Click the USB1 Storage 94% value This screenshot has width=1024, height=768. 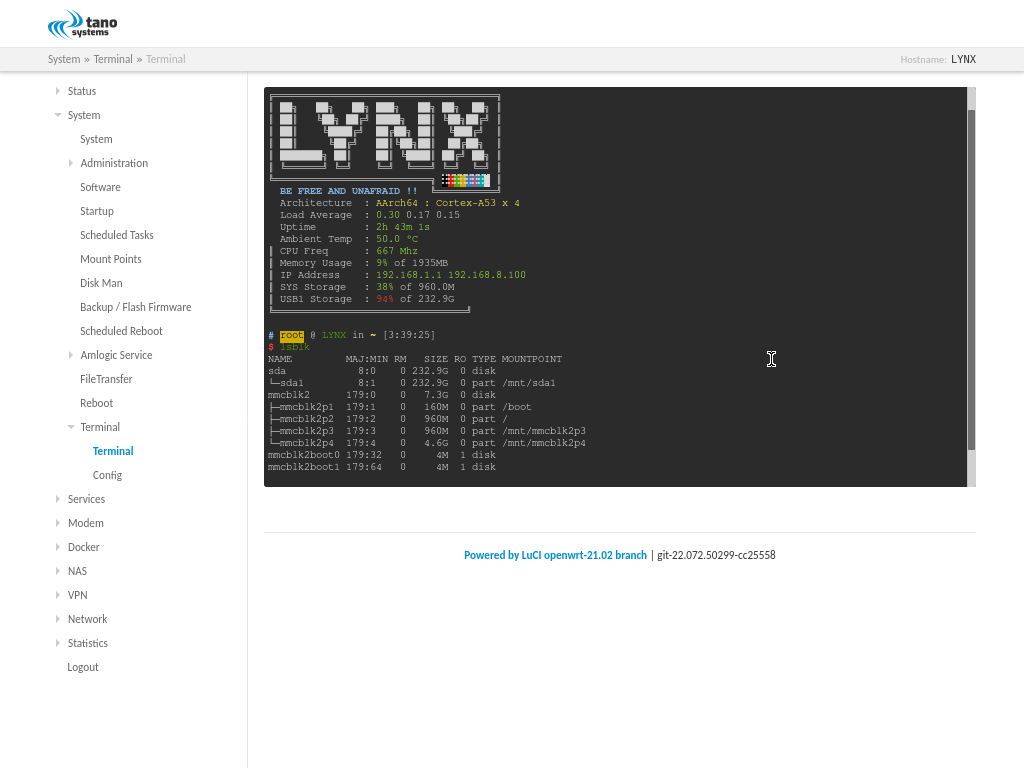pyautogui.click(x=385, y=299)
